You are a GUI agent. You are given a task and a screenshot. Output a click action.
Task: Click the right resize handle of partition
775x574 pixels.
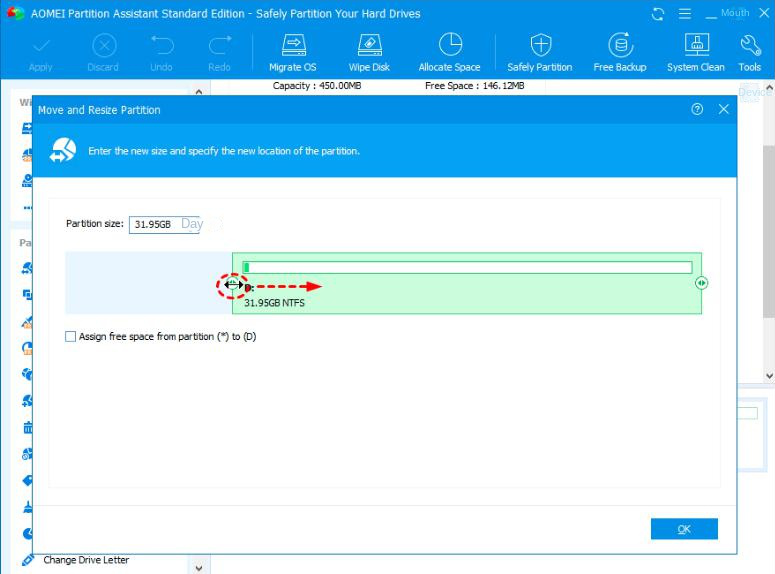702,284
